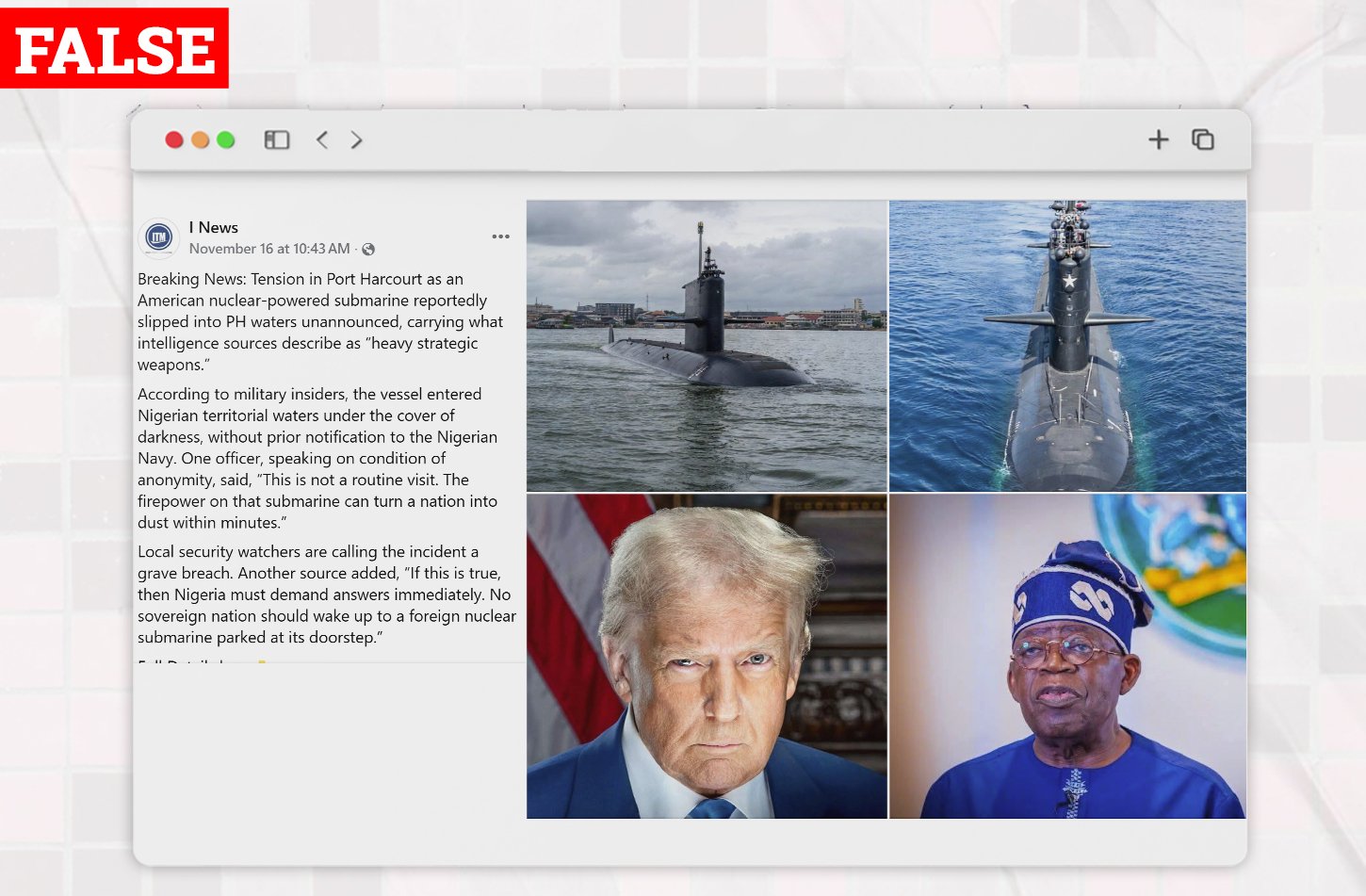The width and height of the screenshot is (1366, 896).
Task: Minimize the window with the yellow button
Action: pyautogui.click(x=200, y=140)
